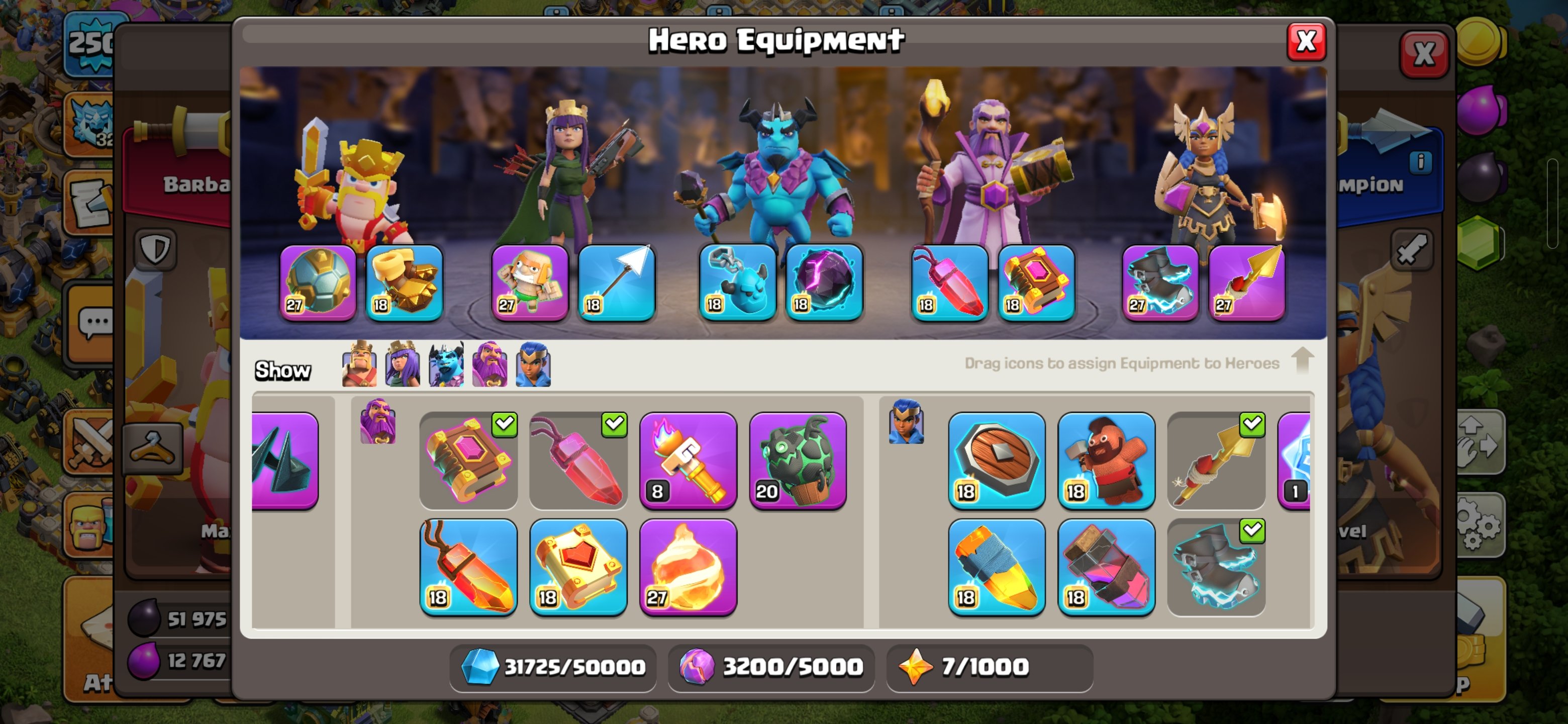The height and width of the screenshot is (724, 1568).
Task: Toggle the checked electro boots equipment
Action: pyautogui.click(x=1216, y=567)
